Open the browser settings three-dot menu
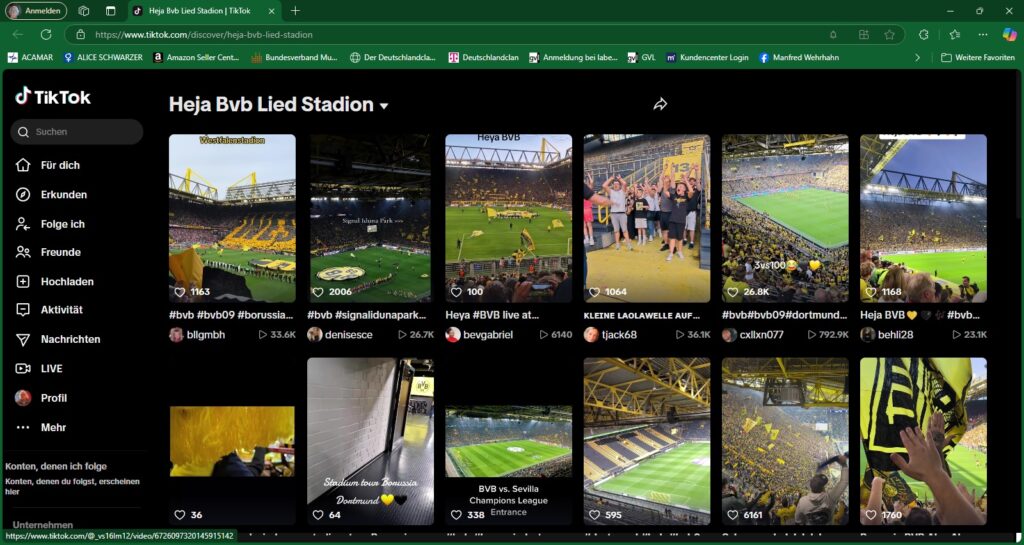This screenshot has height=545, width=1024. (982, 35)
